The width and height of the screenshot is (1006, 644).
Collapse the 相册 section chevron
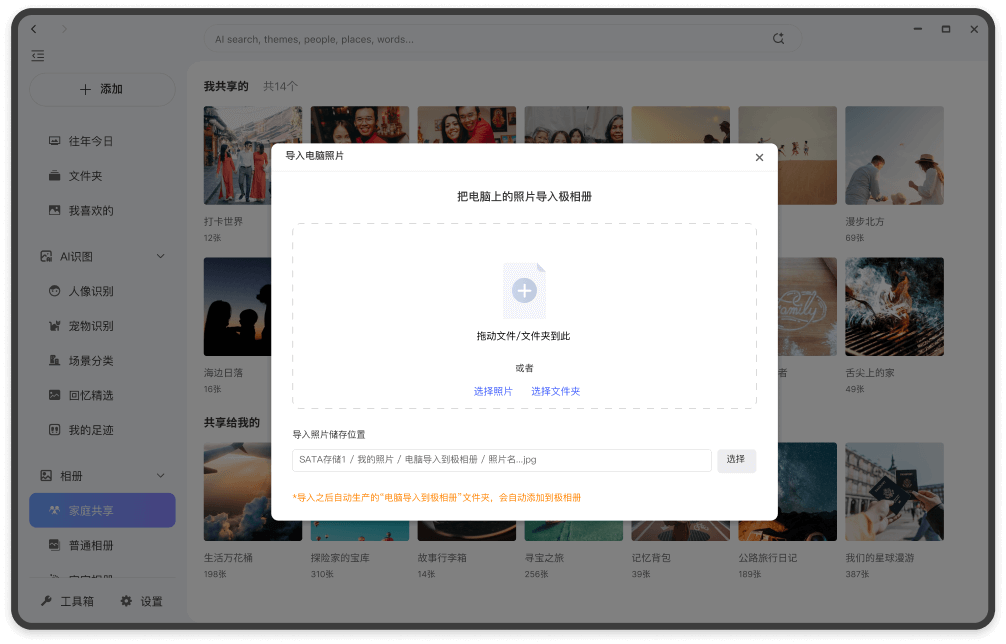point(160,476)
